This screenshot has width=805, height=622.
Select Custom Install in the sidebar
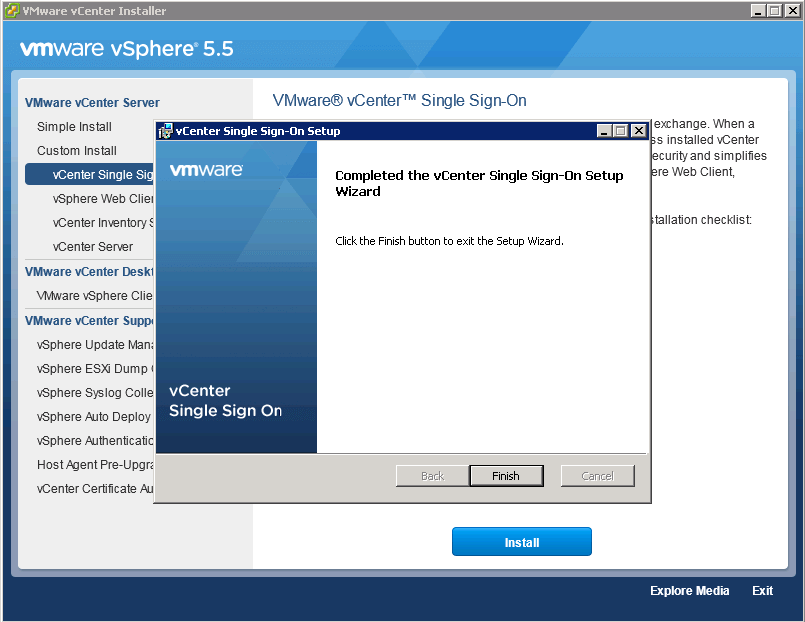[x=76, y=151]
